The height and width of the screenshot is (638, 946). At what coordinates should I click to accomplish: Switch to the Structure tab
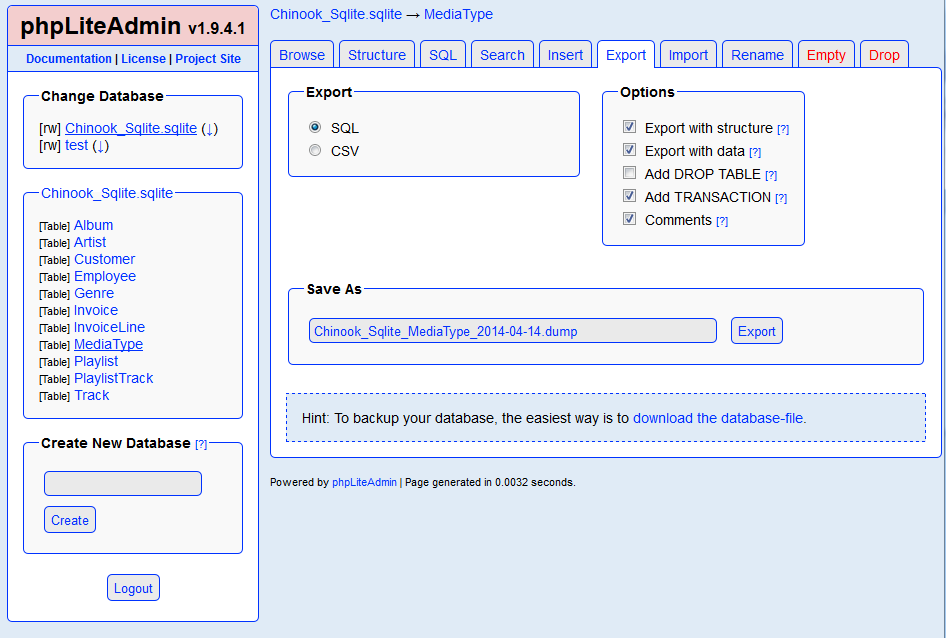click(x=377, y=55)
